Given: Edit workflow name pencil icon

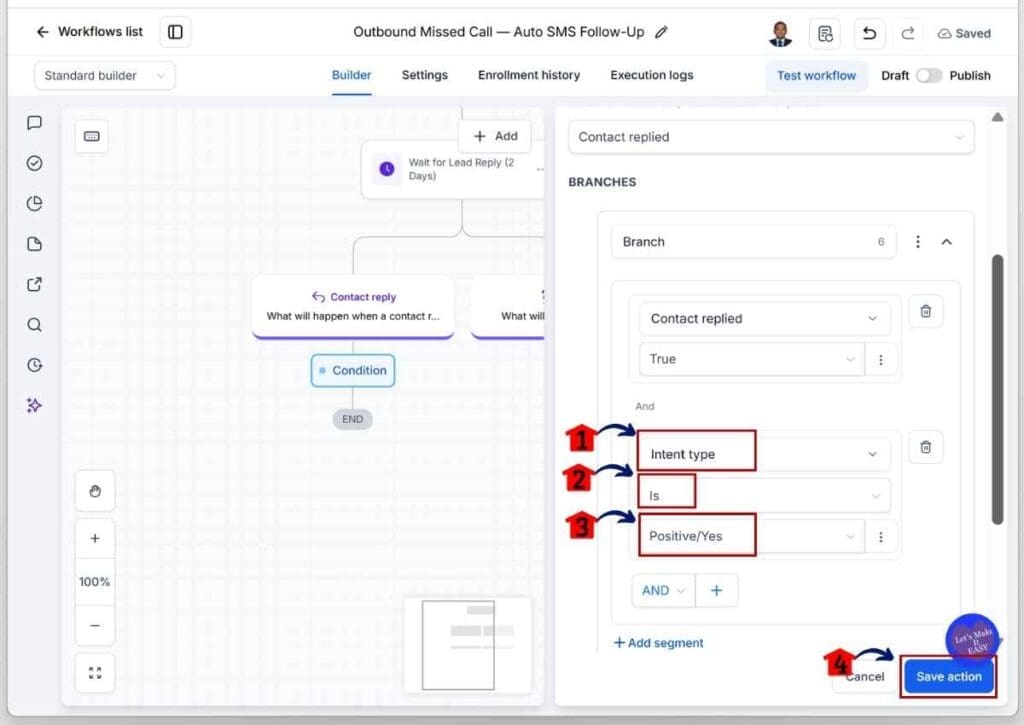Looking at the screenshot, I should click(x=661, y=32).
